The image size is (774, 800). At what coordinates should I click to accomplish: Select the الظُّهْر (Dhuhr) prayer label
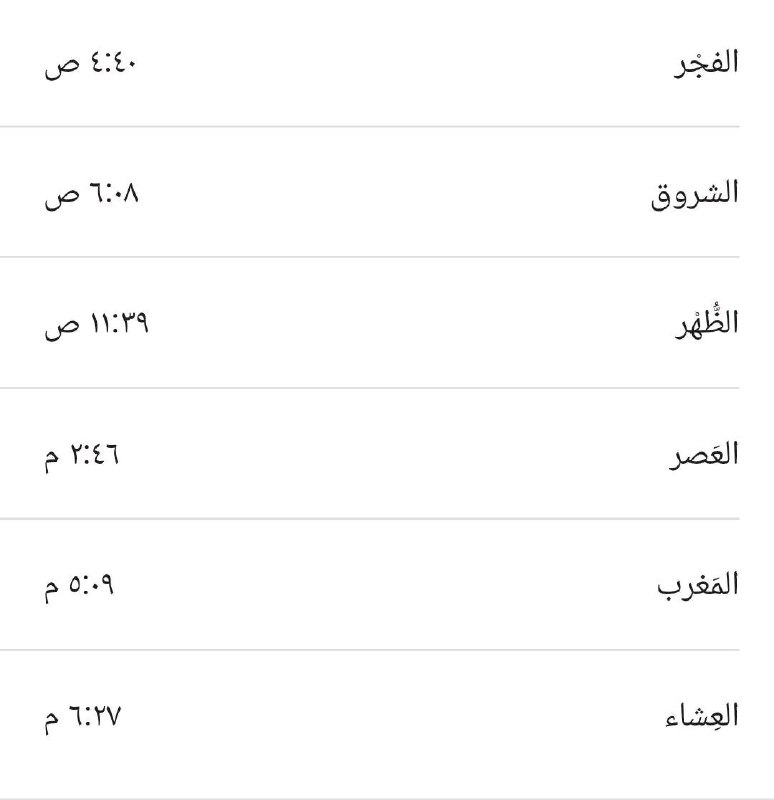(707, 322)
